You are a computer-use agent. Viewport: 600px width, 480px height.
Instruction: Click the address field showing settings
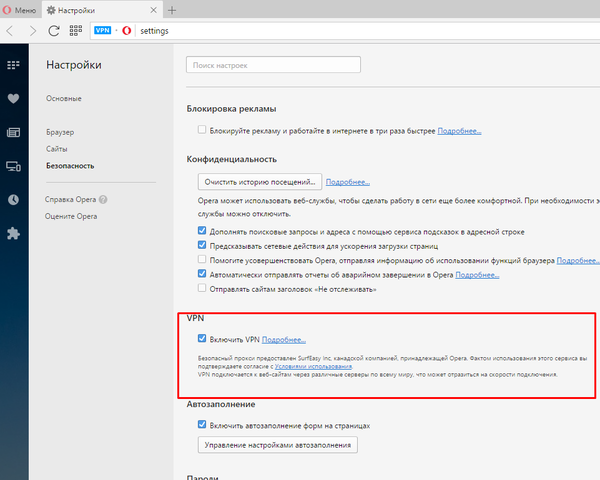344,31
